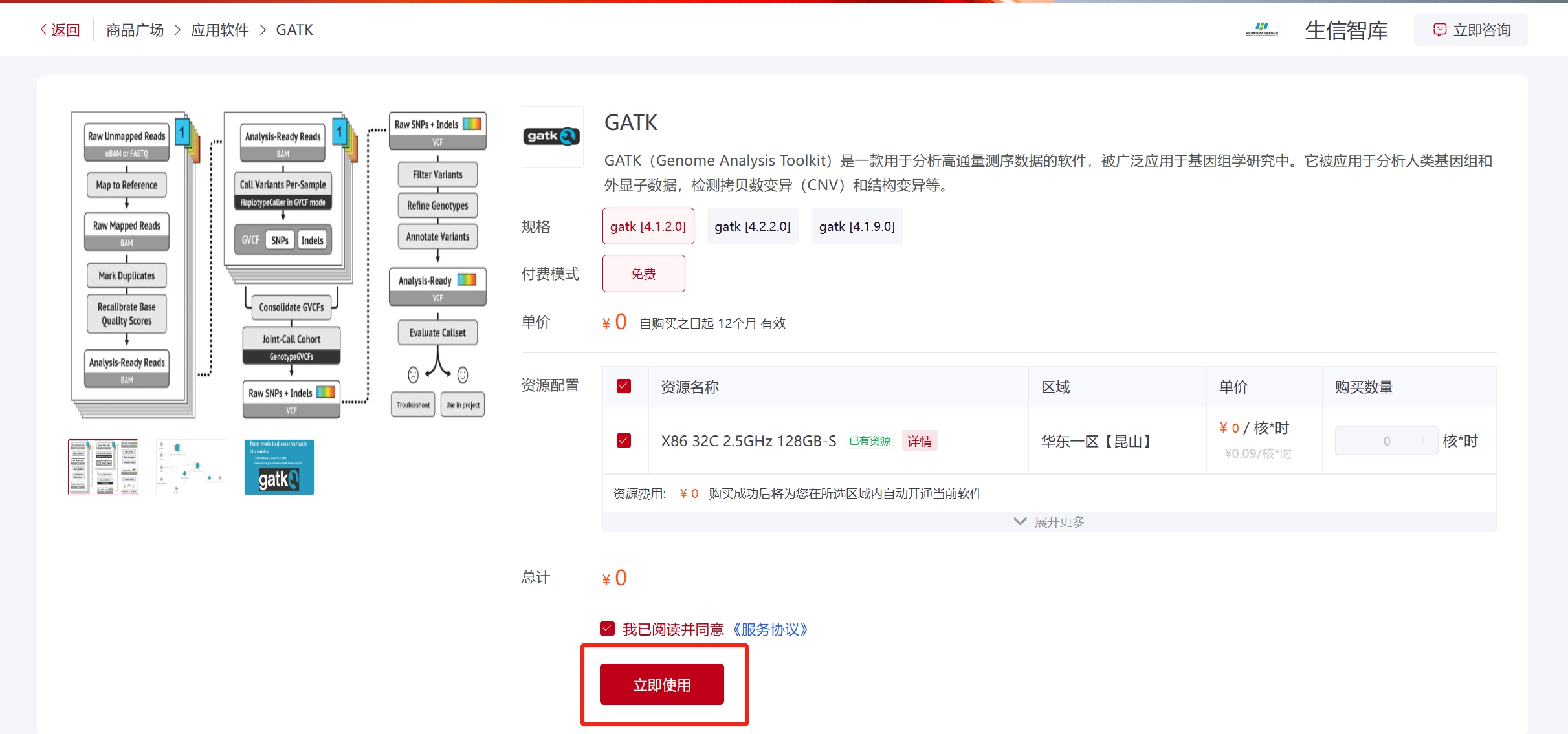Image resolution: width=1568 pixels, height=734 pixels.
Task: Click the minus quantity decrement button
Action: tap(1351, 441)
